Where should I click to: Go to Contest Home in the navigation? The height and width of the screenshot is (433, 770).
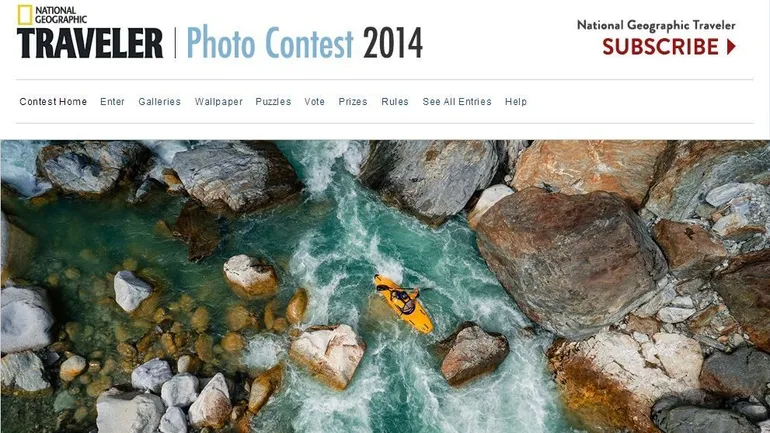[x=53, y=102]
